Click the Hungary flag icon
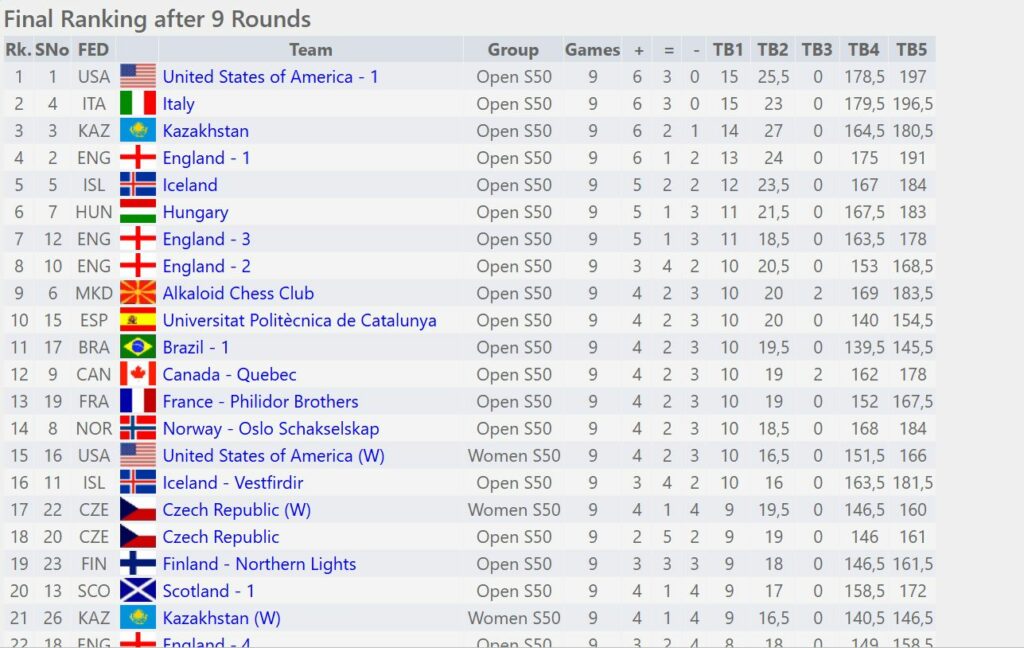The height and width of the screenshot is (648, 1024). pyautogui.click(x=138, y=212)
